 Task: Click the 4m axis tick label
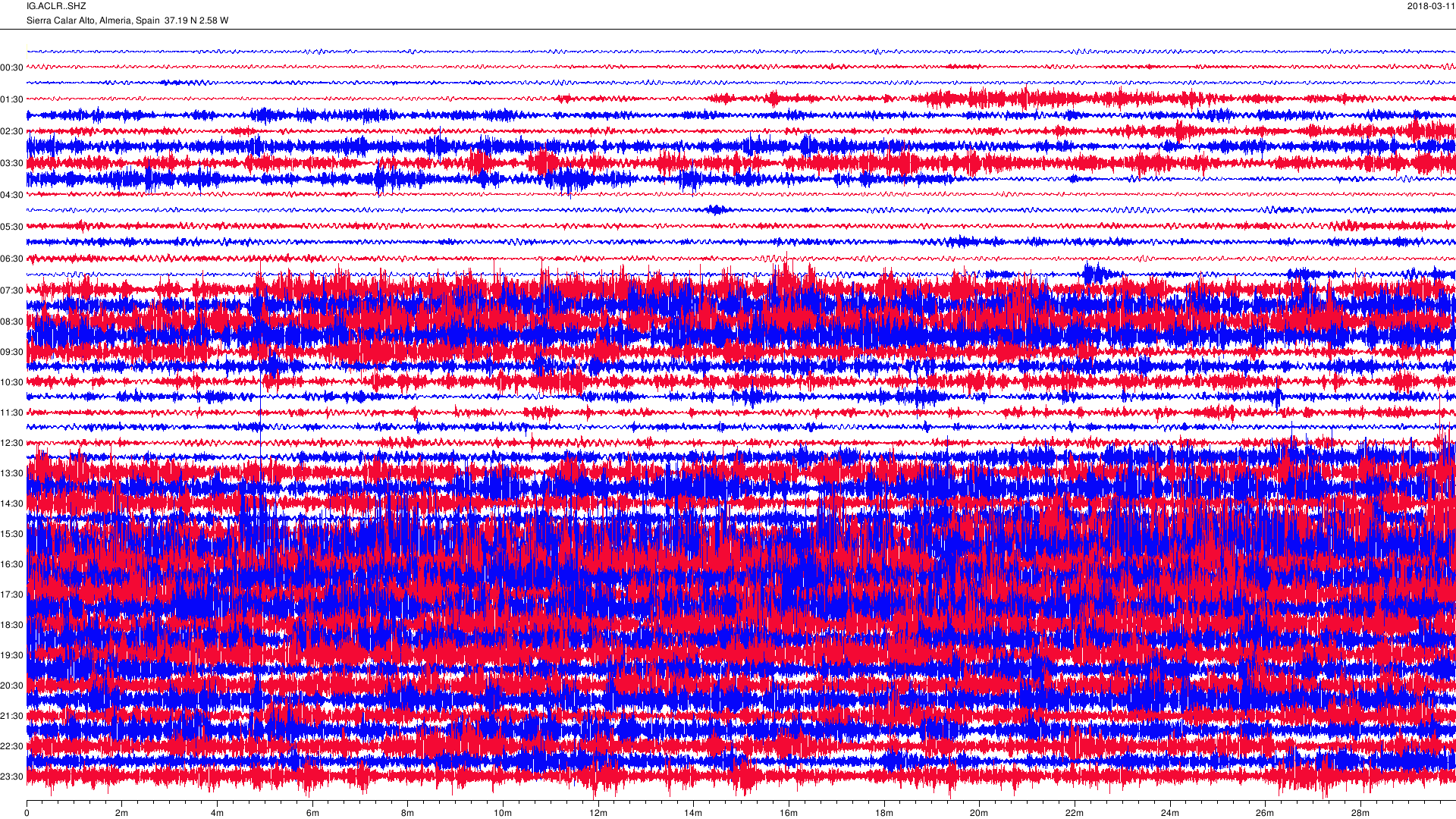tap(217, 813)
